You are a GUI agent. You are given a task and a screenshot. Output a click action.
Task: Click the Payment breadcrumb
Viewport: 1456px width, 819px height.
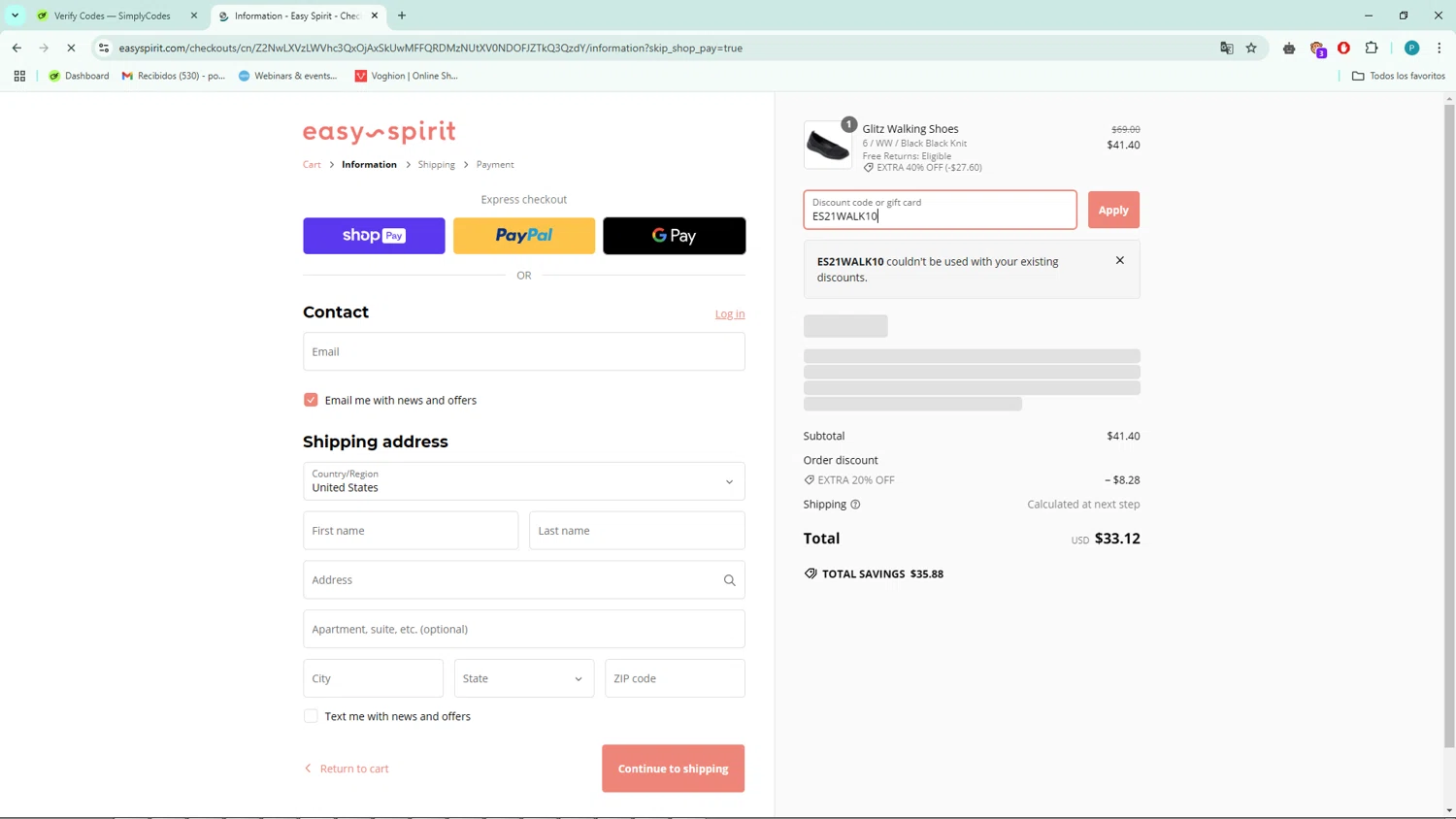pyautogui.click(x=495, y=165)
